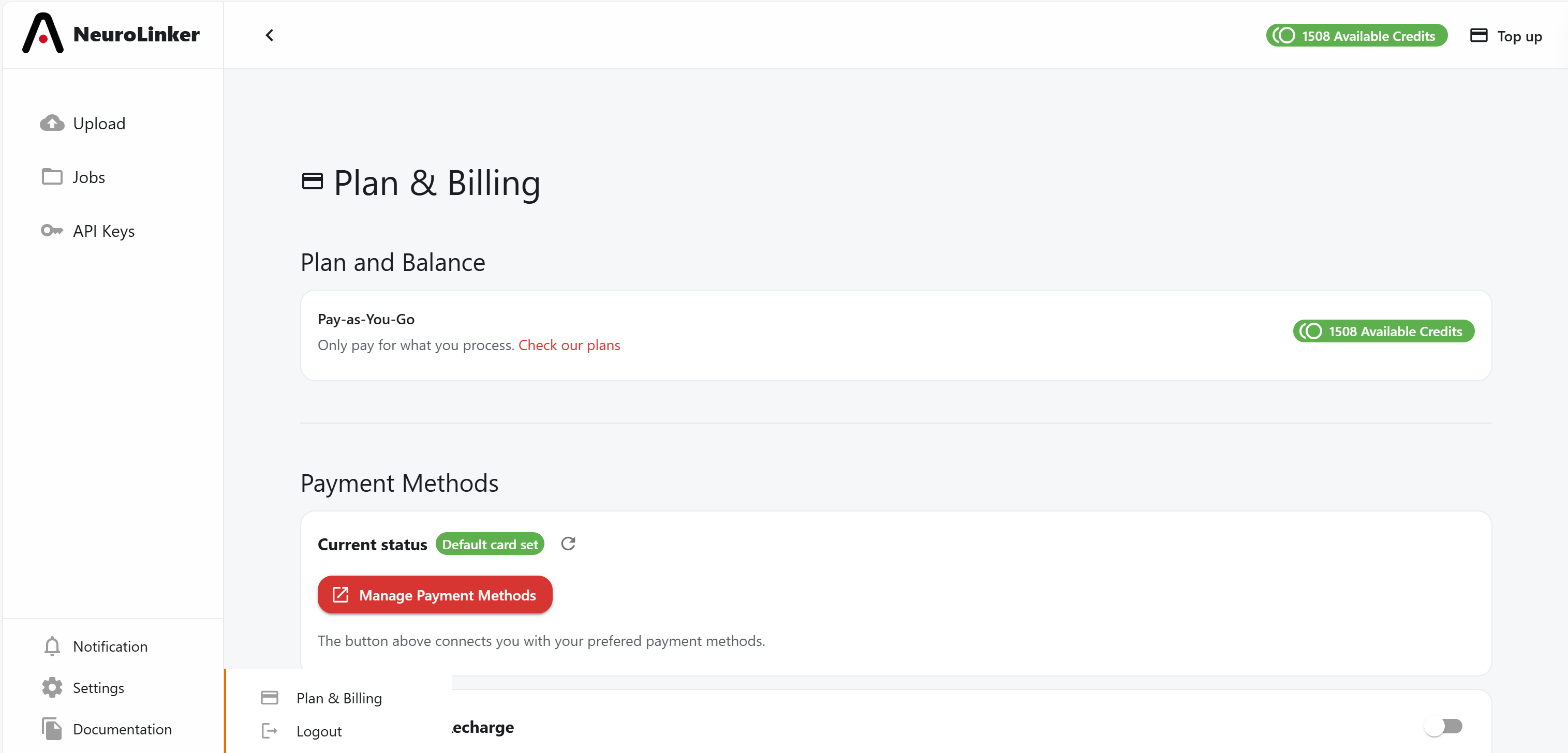Image resolution: width=1568 pixels, height=753 pixels.
Task: Click the Manage Payment Methods button
Action: pyautogui.click(x=435, y=595)
